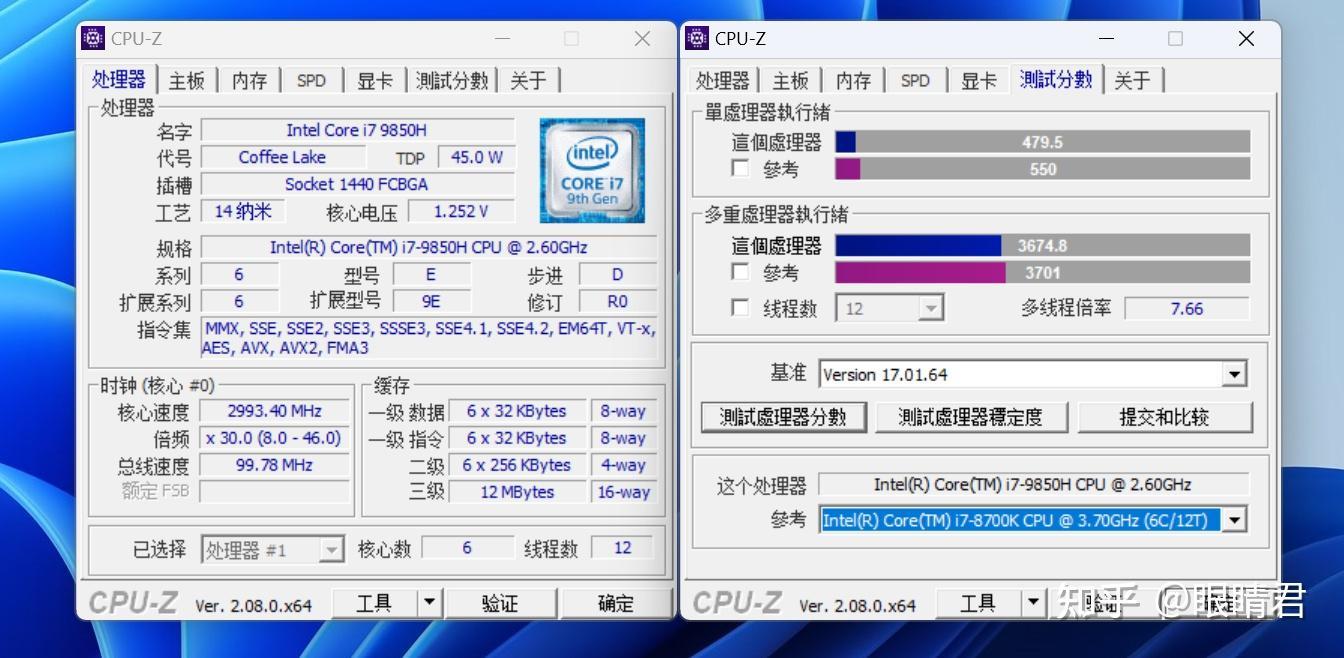The height and width of the screenshot is (658, 1344).
Task: Click the 測試處理器穩定度 button
Action: (970, 417)
